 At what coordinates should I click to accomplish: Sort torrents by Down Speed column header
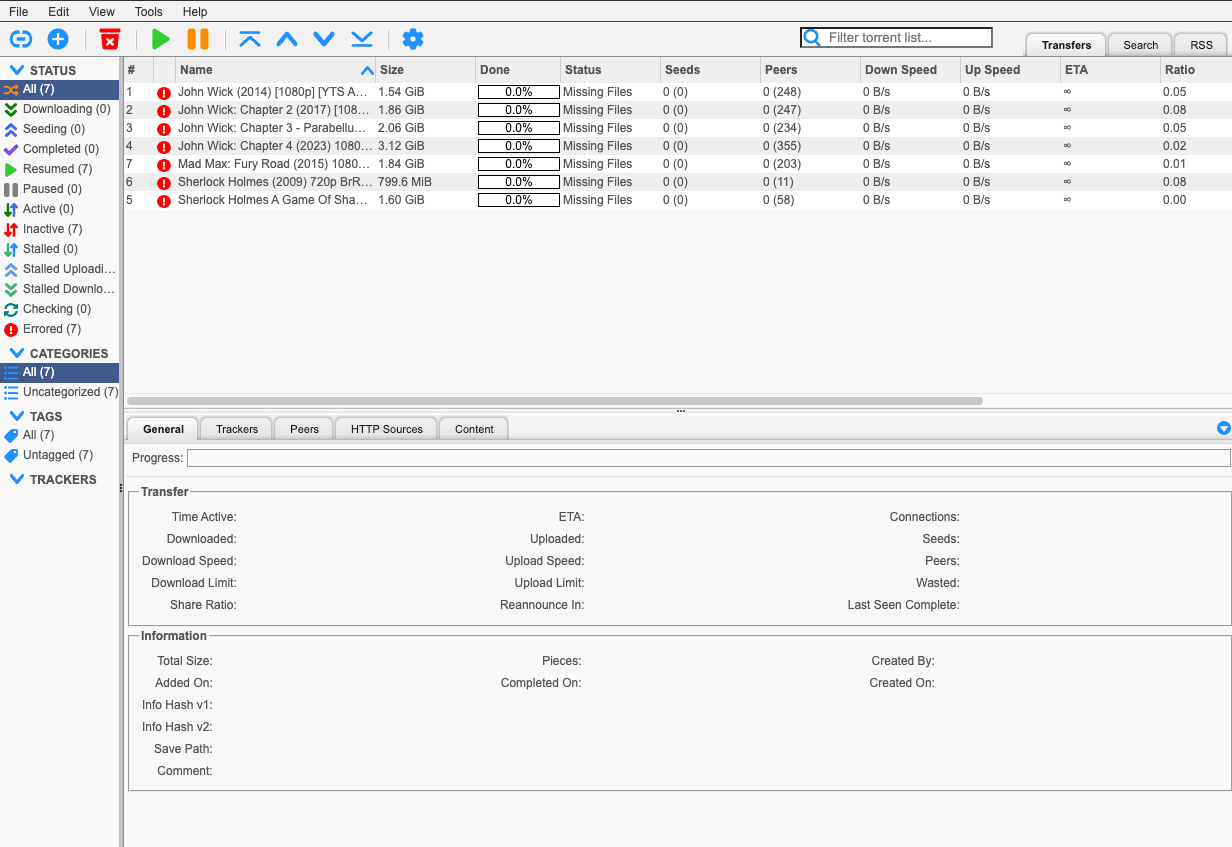(x=910, y=70)
